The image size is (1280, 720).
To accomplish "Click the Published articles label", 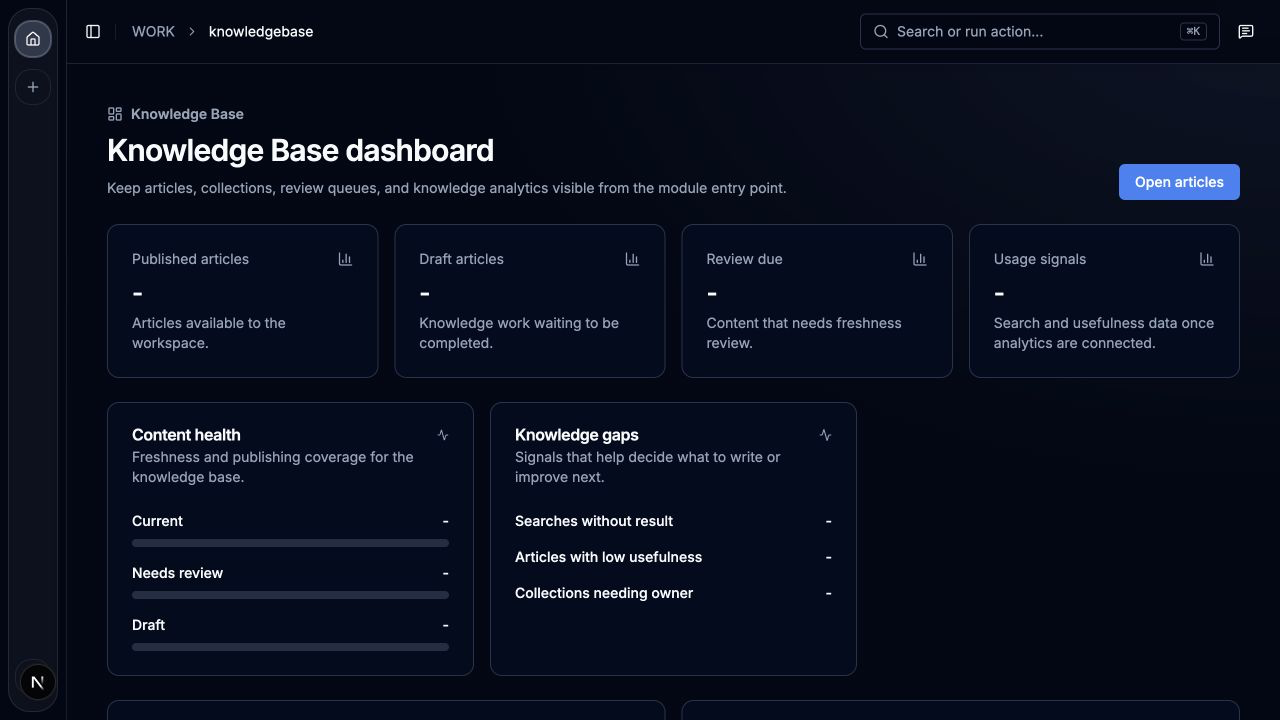I will [190, 259].
